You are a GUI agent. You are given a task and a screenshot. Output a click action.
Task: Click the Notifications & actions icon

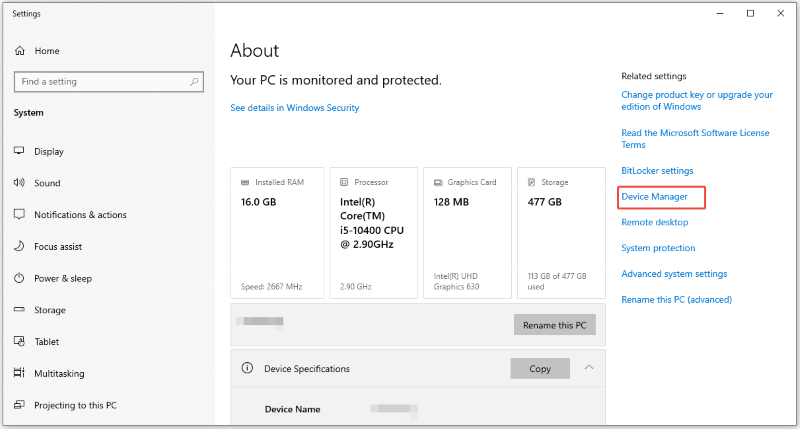click(x=19, y=214)
